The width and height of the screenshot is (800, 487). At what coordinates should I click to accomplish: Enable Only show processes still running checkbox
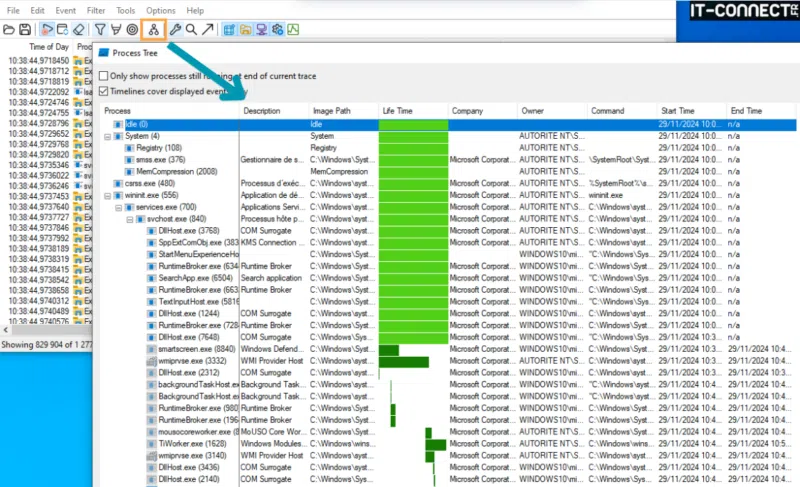coord(104,76)
